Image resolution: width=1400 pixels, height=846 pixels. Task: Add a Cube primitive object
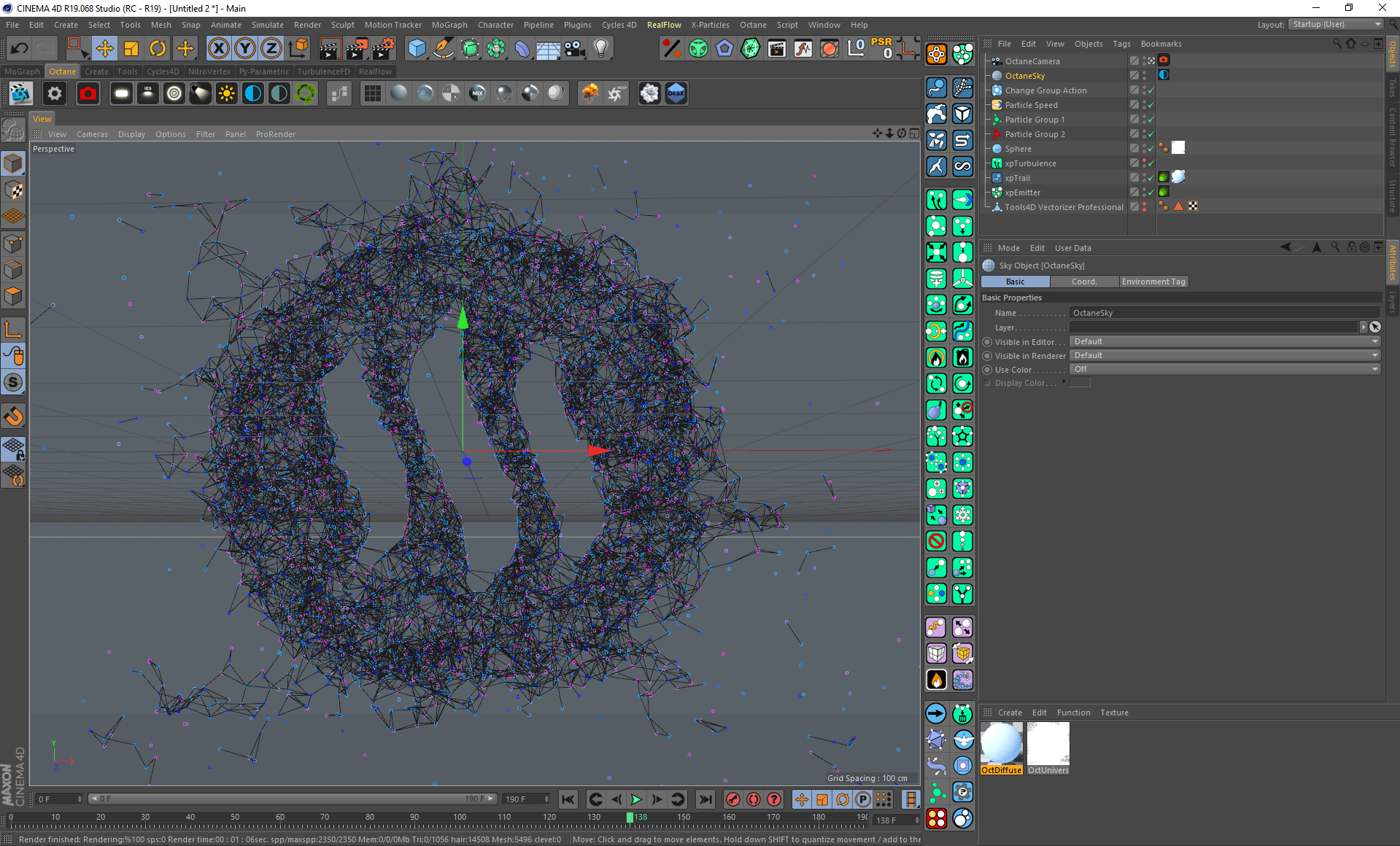pos(417,49)
